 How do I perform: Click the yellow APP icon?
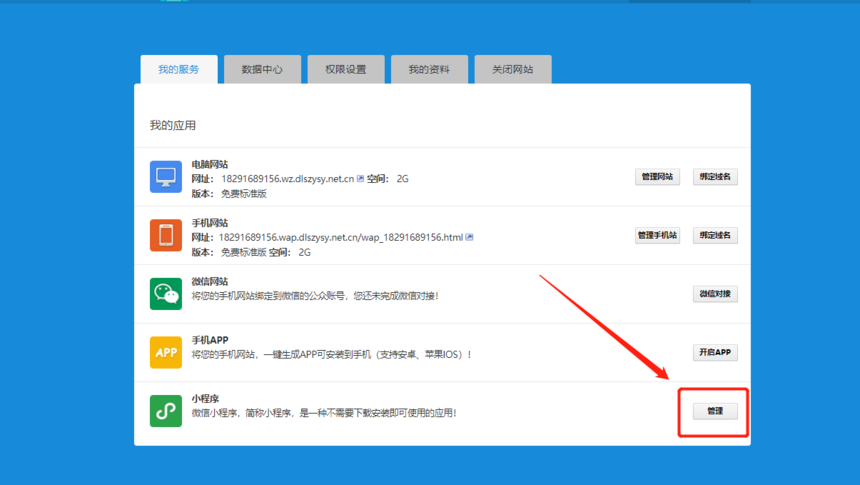pos(166,352)
